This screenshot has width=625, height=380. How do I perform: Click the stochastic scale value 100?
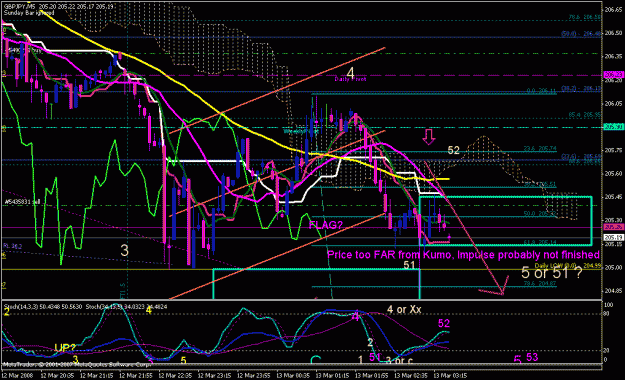tap(609, 305)
